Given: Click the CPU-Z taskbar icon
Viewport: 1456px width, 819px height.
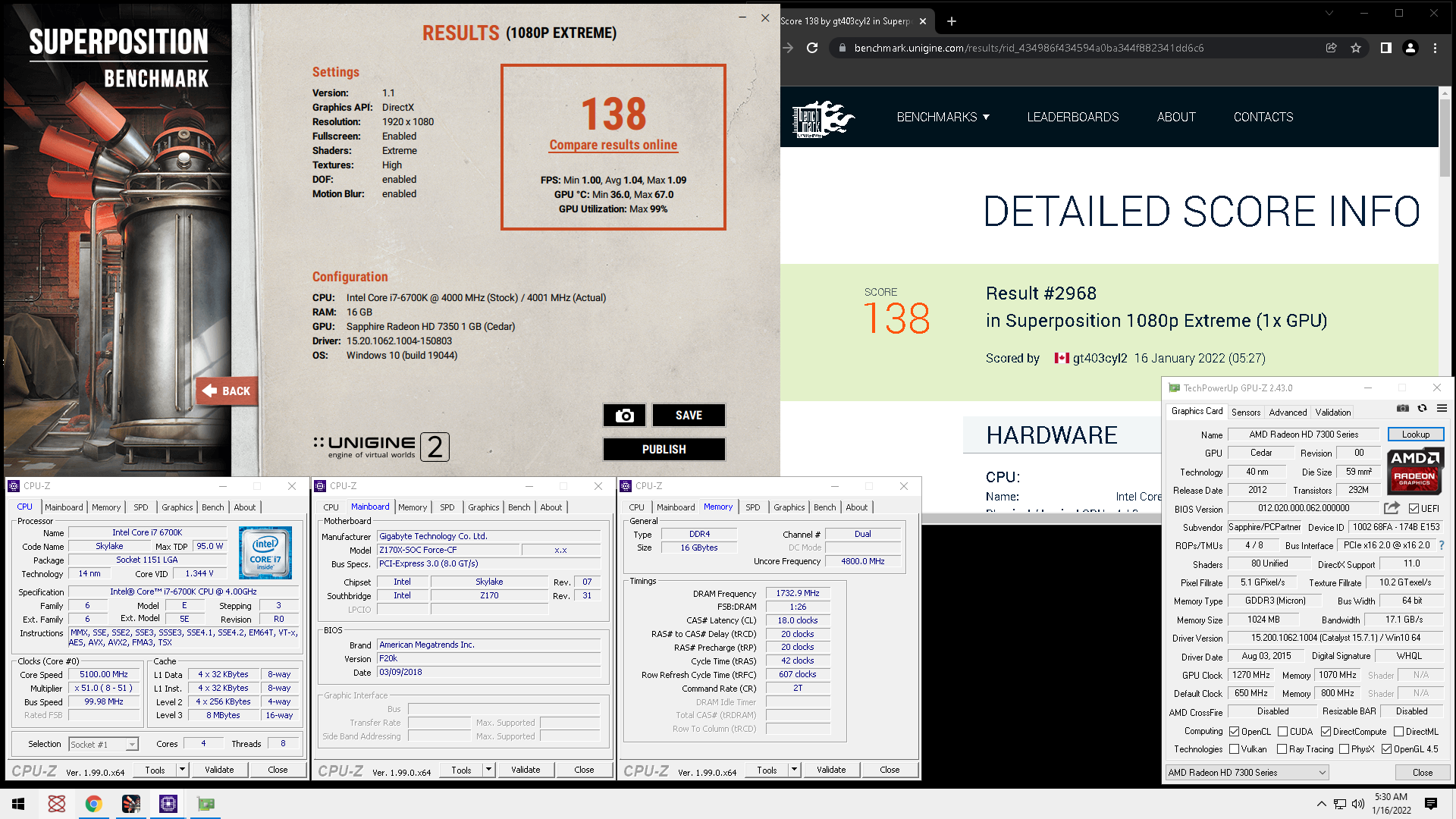Looking at the screenshot, I should click(x=168, y=804).
